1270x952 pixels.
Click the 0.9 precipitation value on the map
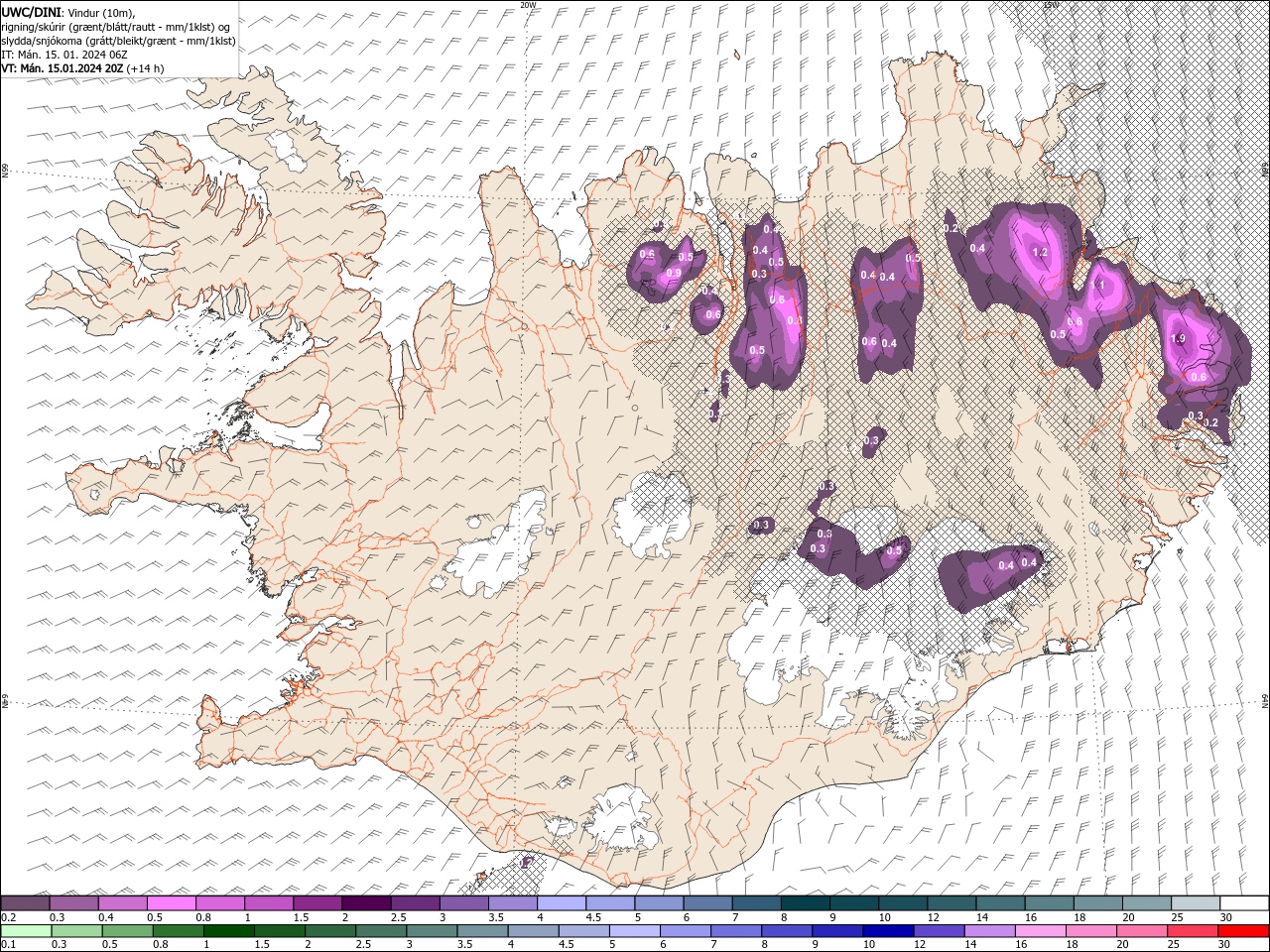674,274
